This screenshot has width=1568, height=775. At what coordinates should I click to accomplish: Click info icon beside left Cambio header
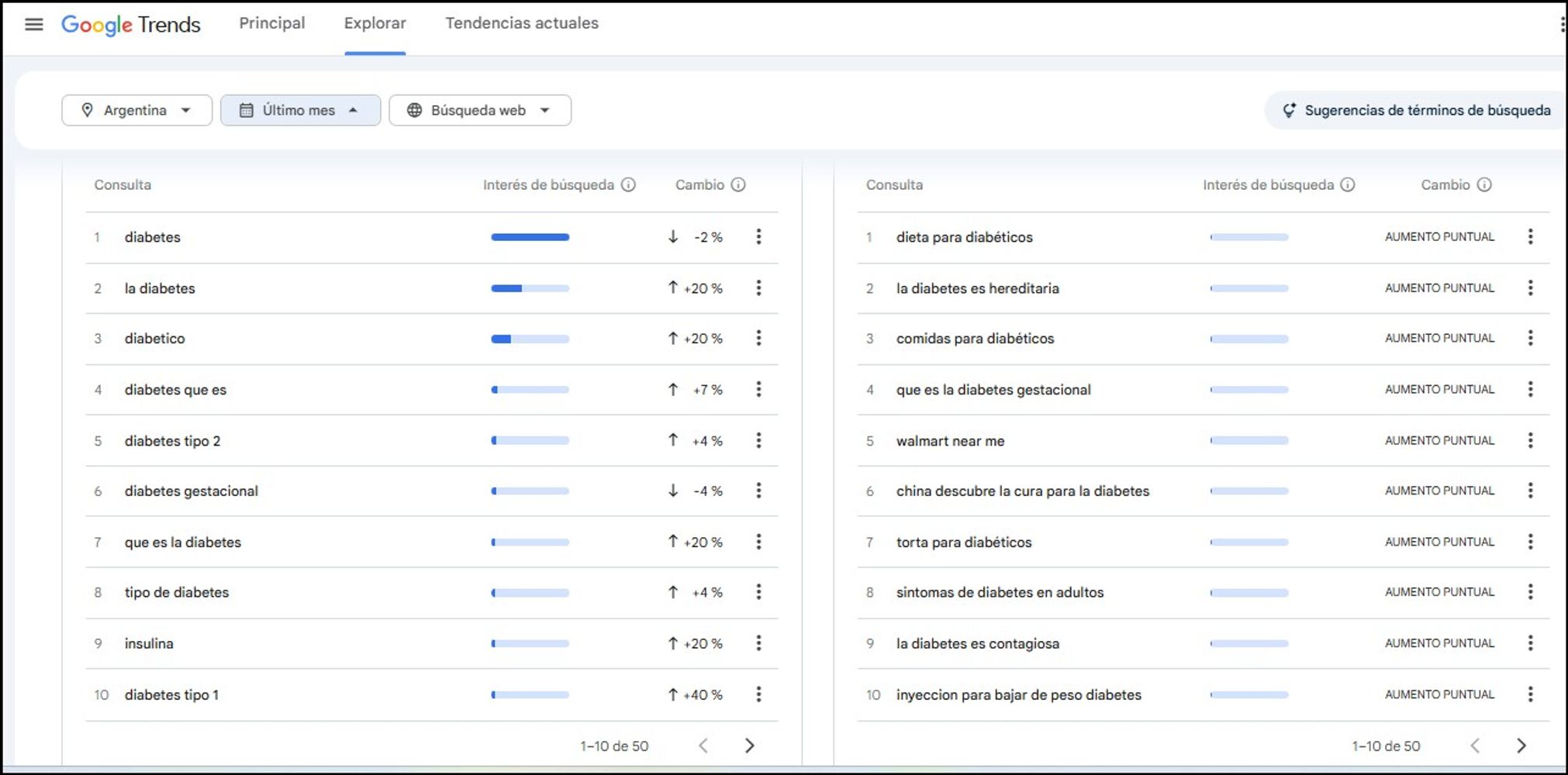(x=738, y=184)
